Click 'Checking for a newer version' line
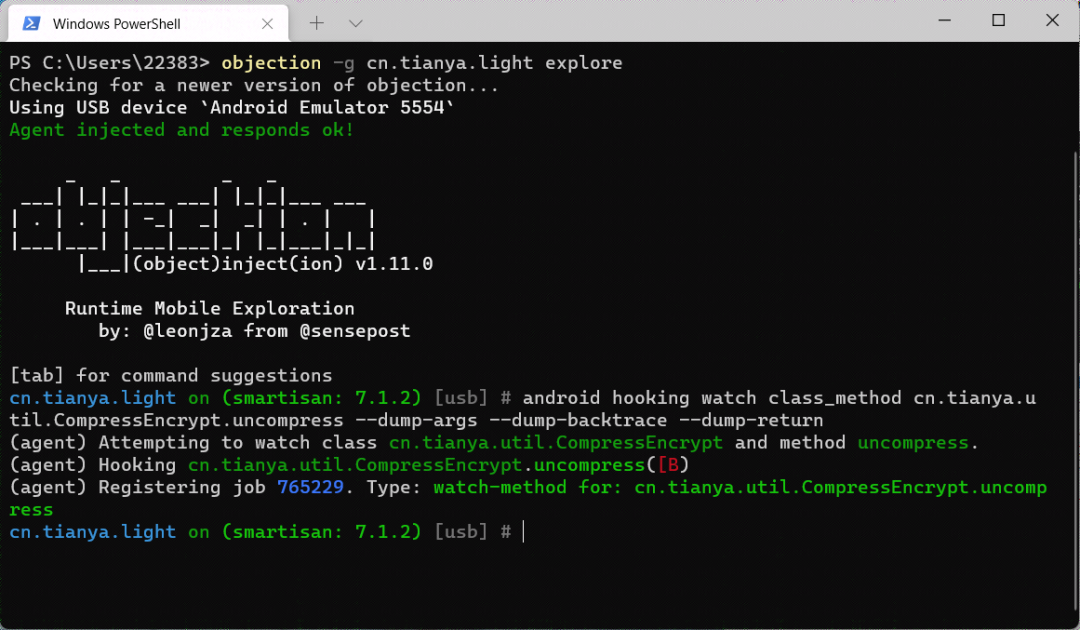Screen dimensions: 1080x630 [x=253, y=85]
